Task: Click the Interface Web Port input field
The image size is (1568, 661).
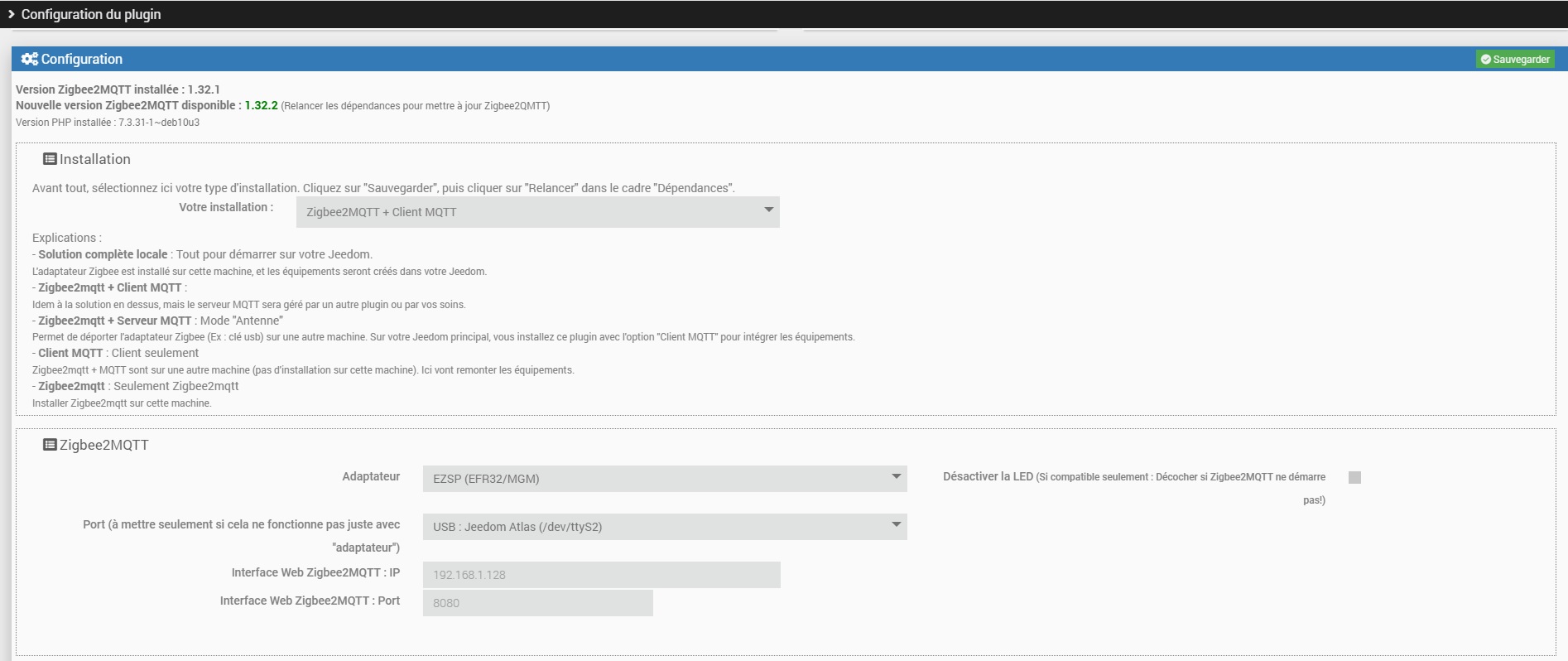Action: [x=538, y=603]
